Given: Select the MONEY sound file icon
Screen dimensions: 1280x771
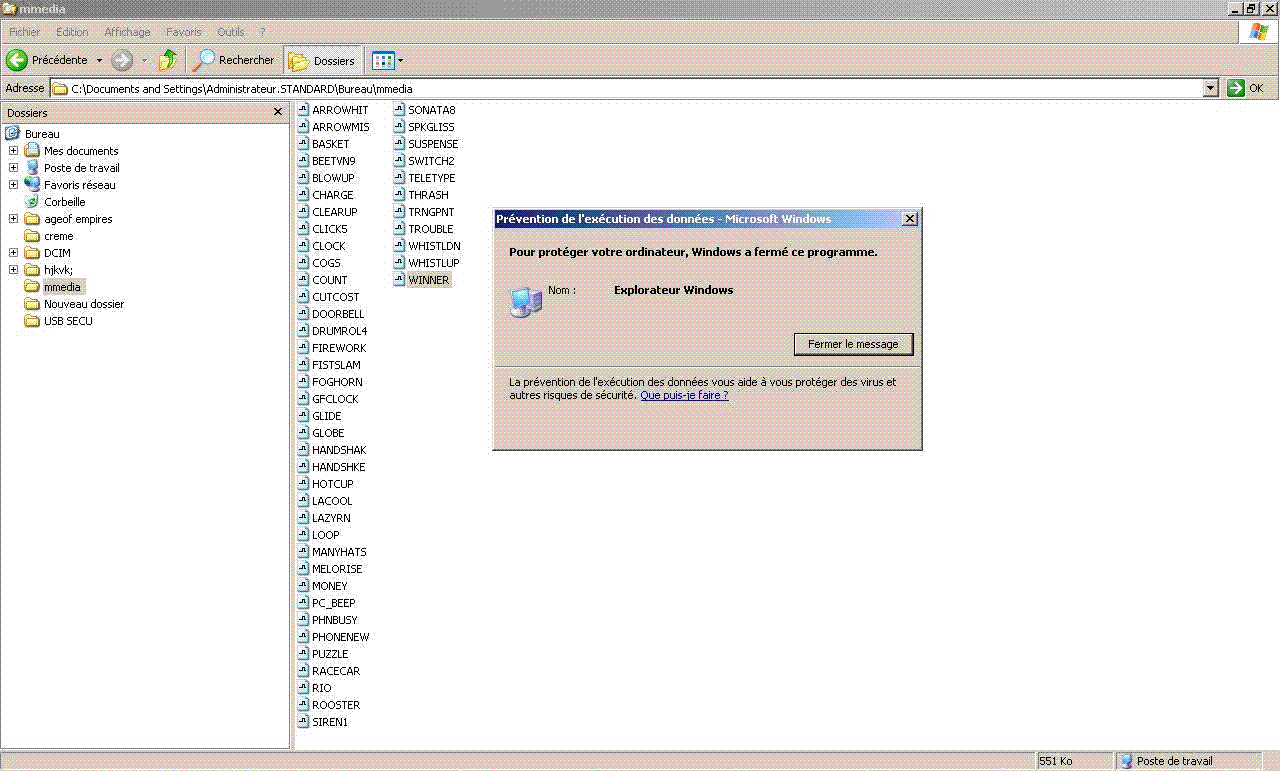Looking at the screenshot, I should (x=304, y=586).
